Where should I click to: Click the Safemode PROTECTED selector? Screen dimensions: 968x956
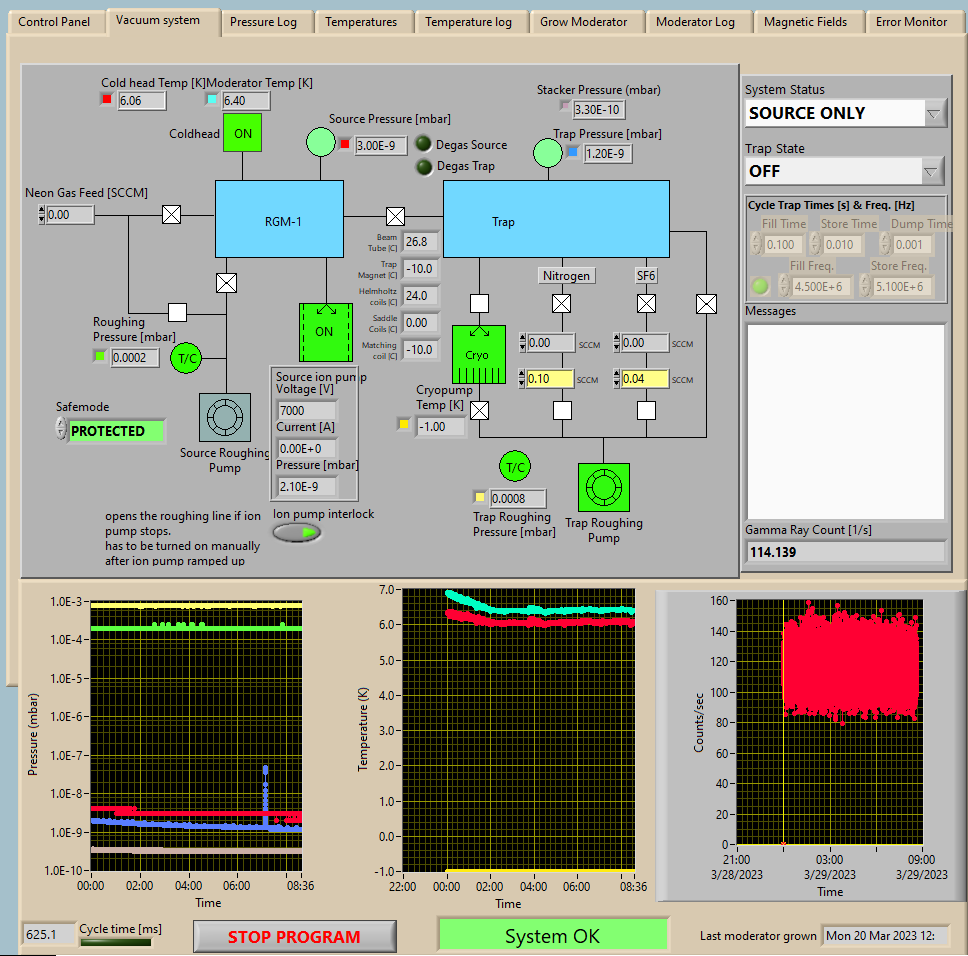point(115,431)
